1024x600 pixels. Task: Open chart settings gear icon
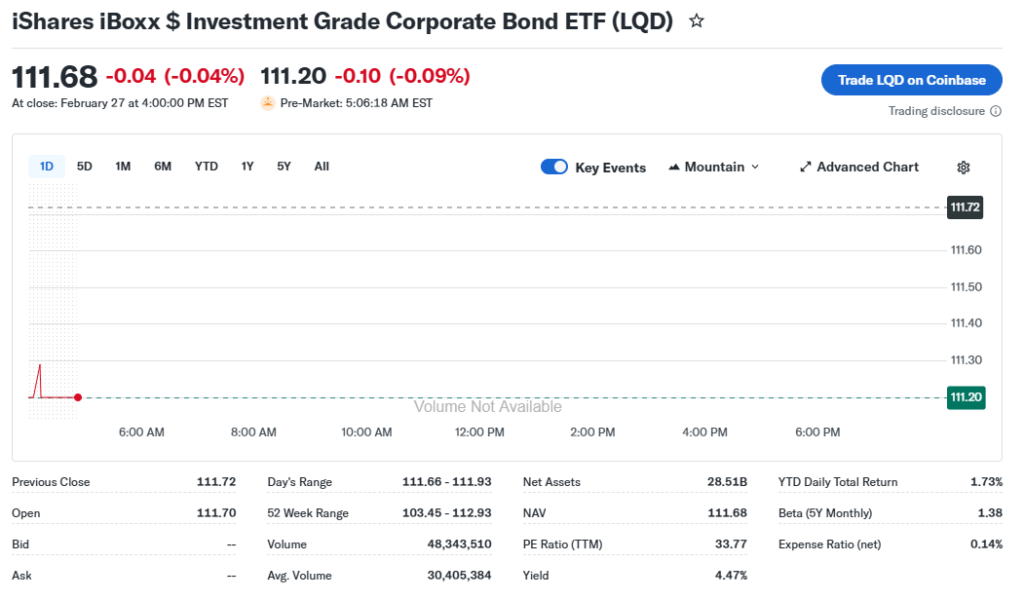964,167
